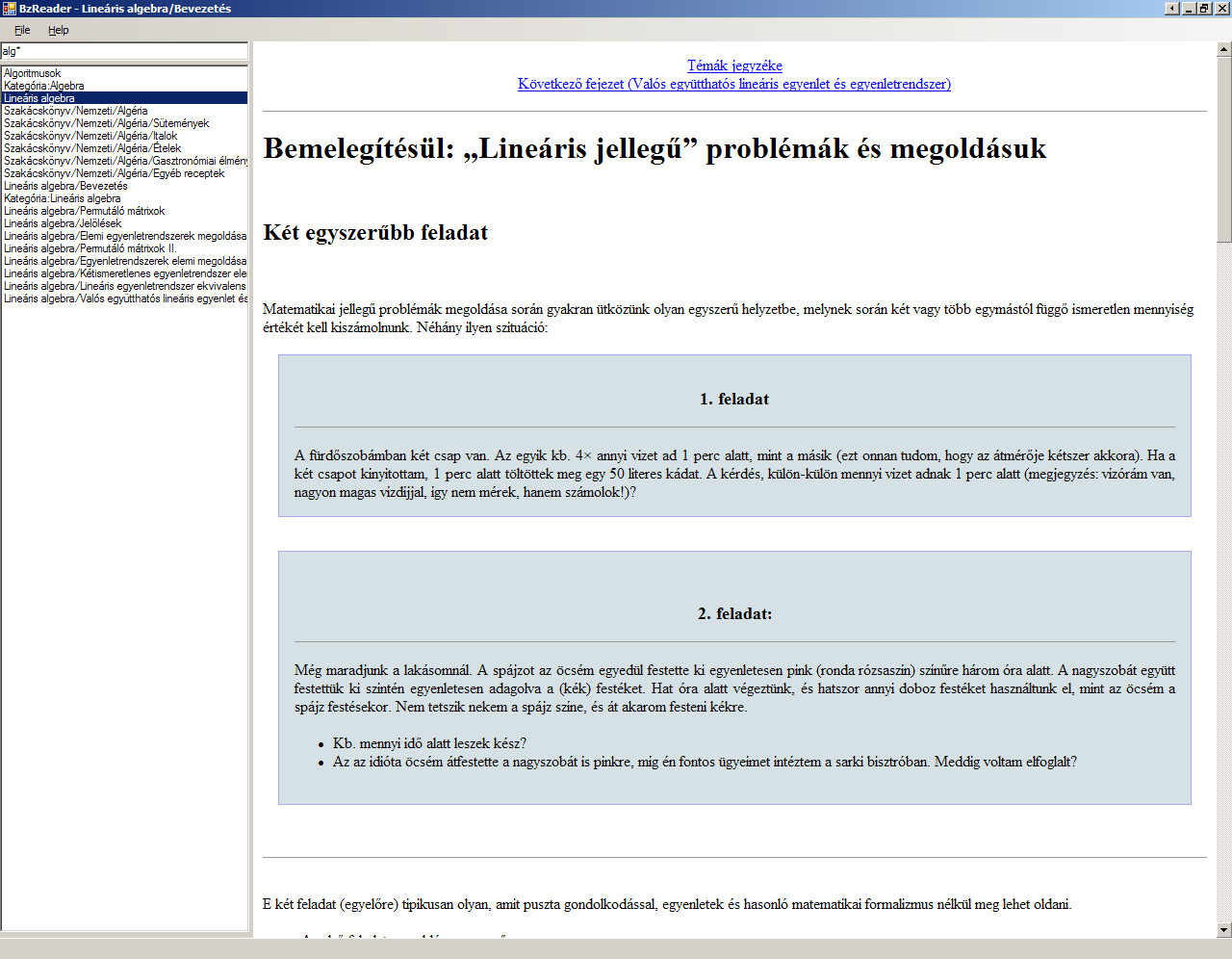Select Lineáris egyenletrendszer ekvivalens entry

coord(125,286)
